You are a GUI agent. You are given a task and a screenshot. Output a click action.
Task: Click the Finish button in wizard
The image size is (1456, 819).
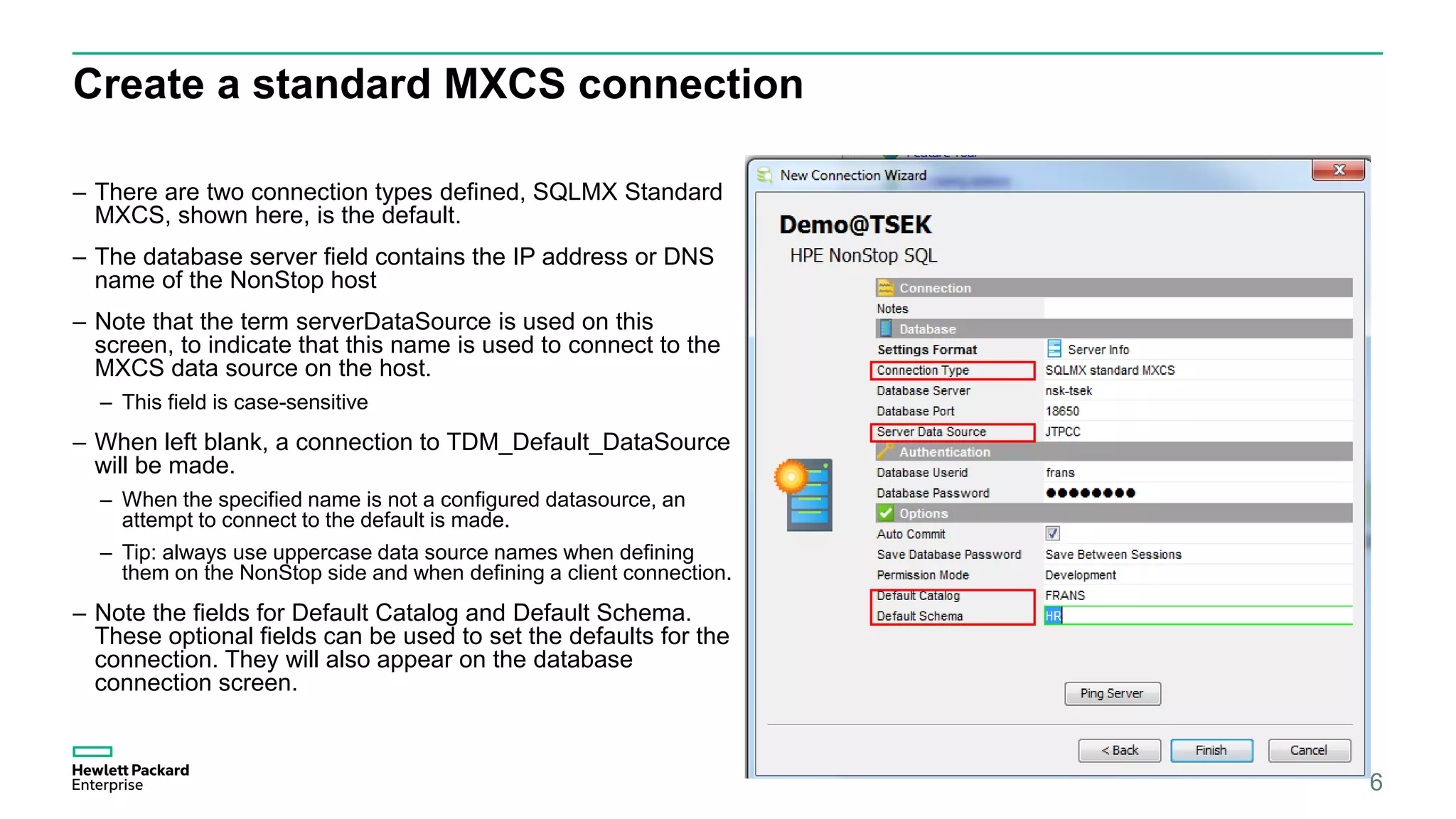1211,750
